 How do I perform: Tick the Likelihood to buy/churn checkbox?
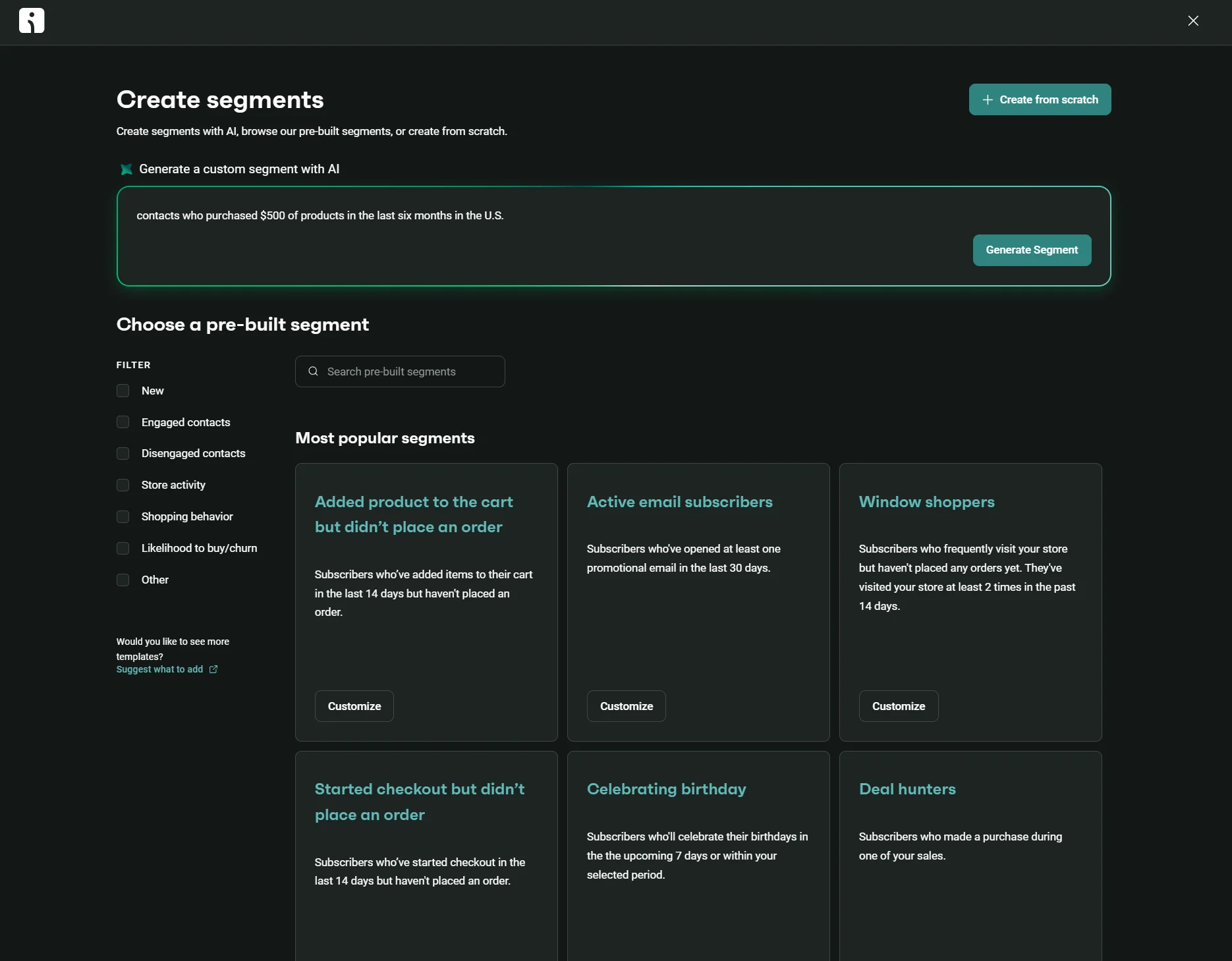(123, 548)
